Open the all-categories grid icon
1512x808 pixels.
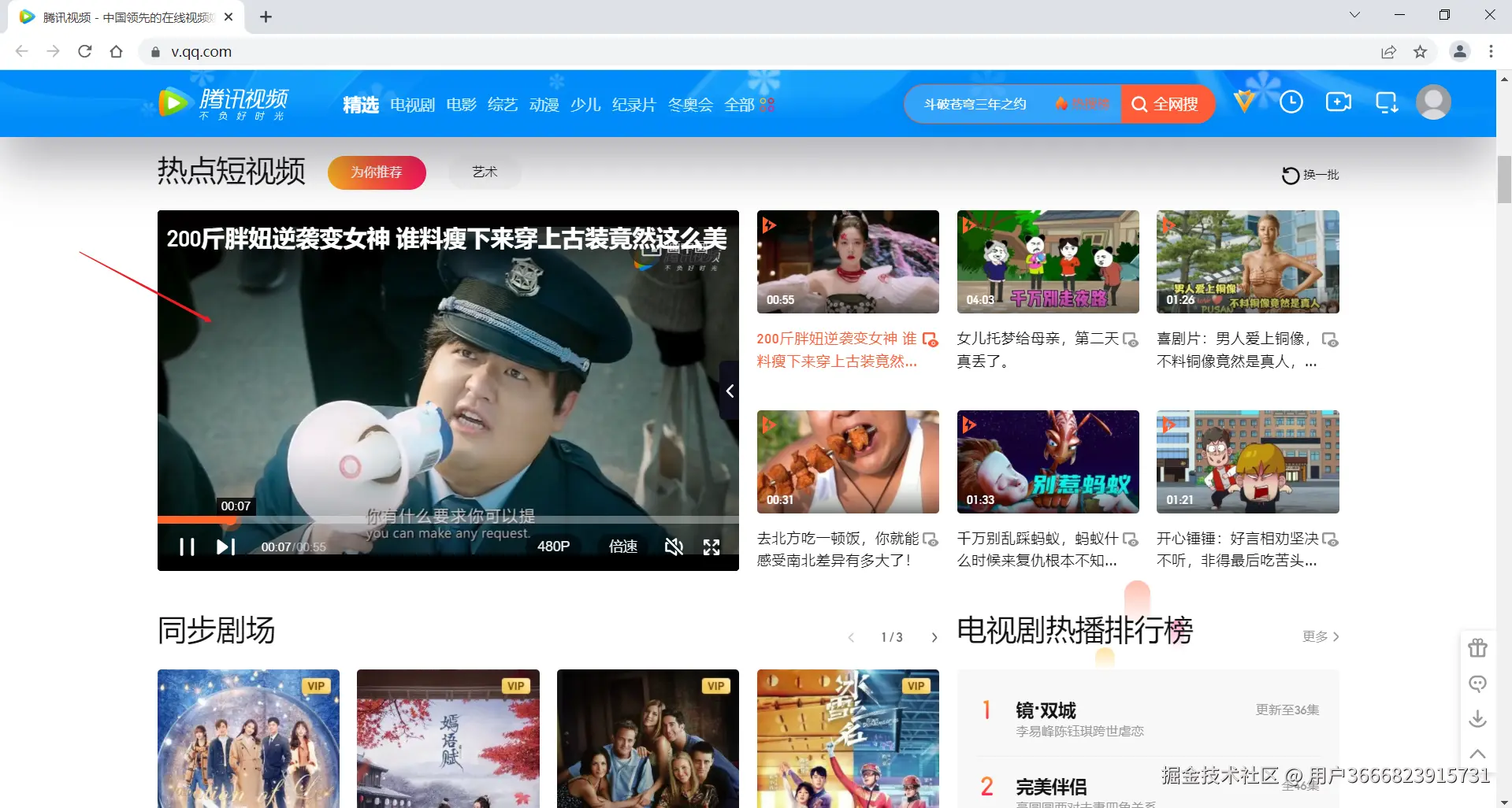[767, 105]
